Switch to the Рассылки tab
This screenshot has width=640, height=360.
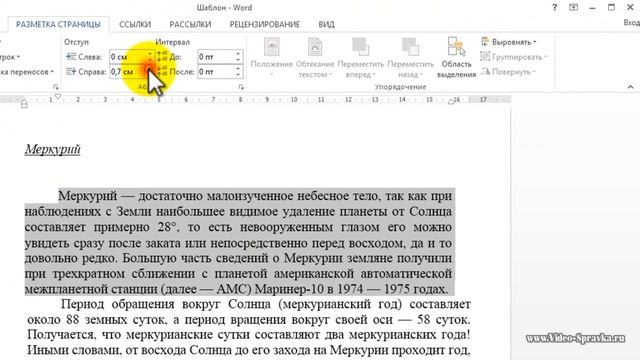click(x=190, y=24)
